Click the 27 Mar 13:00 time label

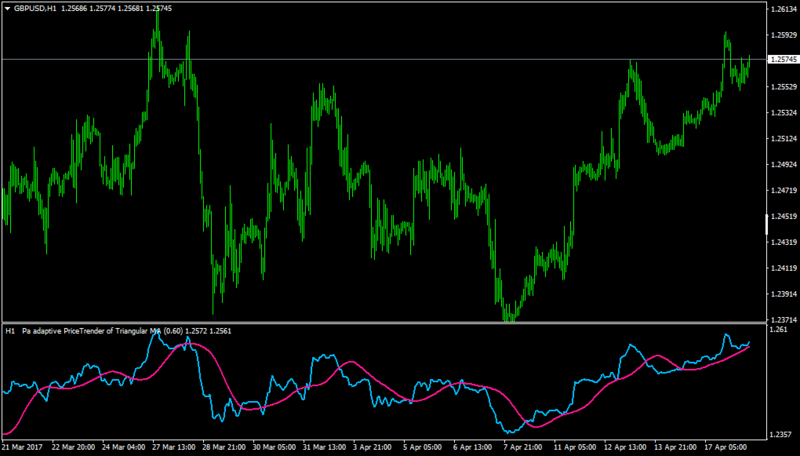click(173, 447)
